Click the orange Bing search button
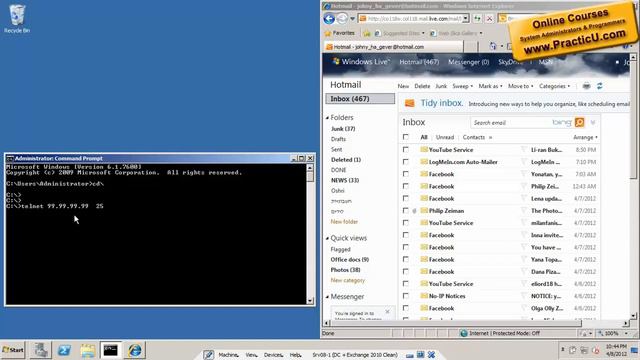 579,122
